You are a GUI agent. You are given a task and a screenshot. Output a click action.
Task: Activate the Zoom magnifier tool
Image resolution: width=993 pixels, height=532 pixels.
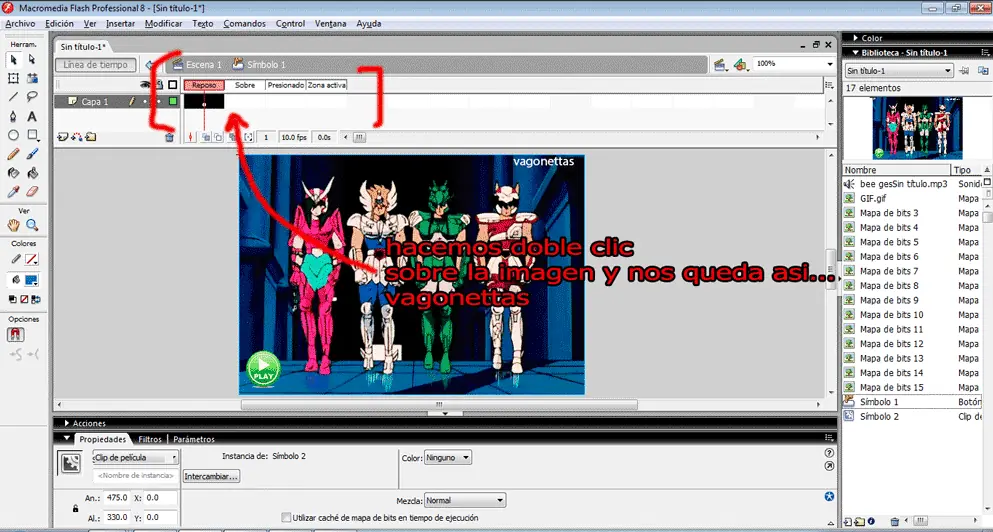click(32, 225)
